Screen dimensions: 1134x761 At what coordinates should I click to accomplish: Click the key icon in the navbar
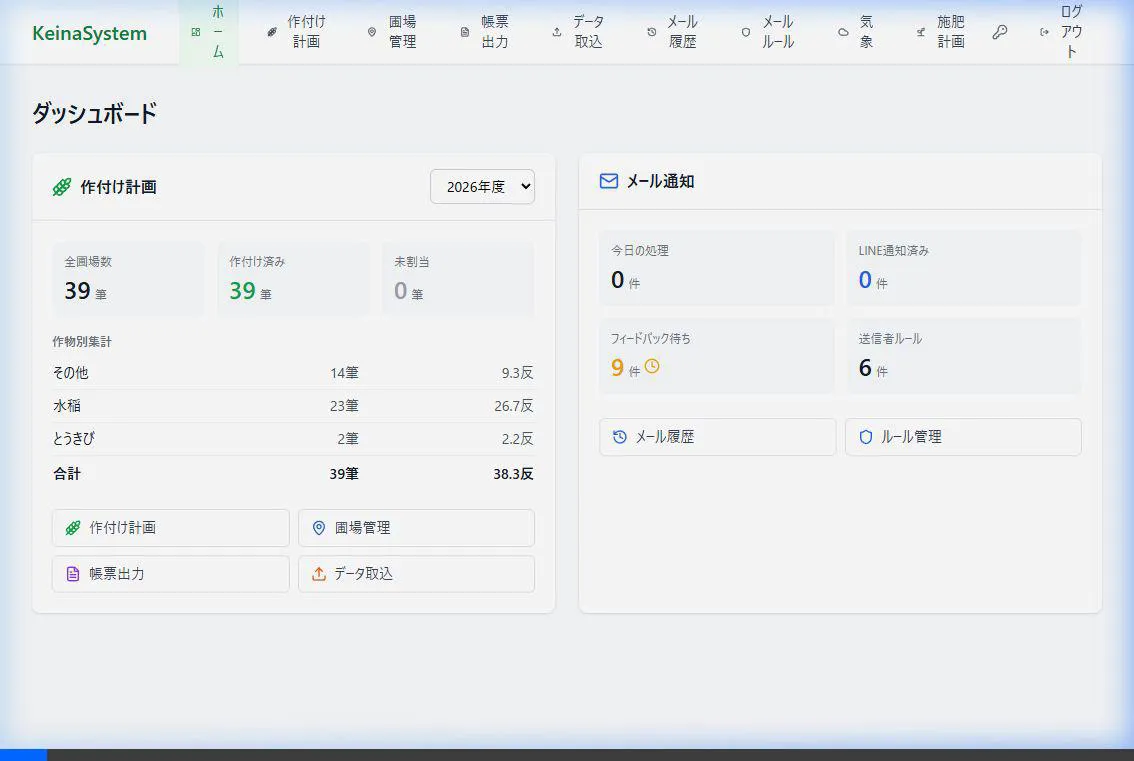click(x=999, y=32)
